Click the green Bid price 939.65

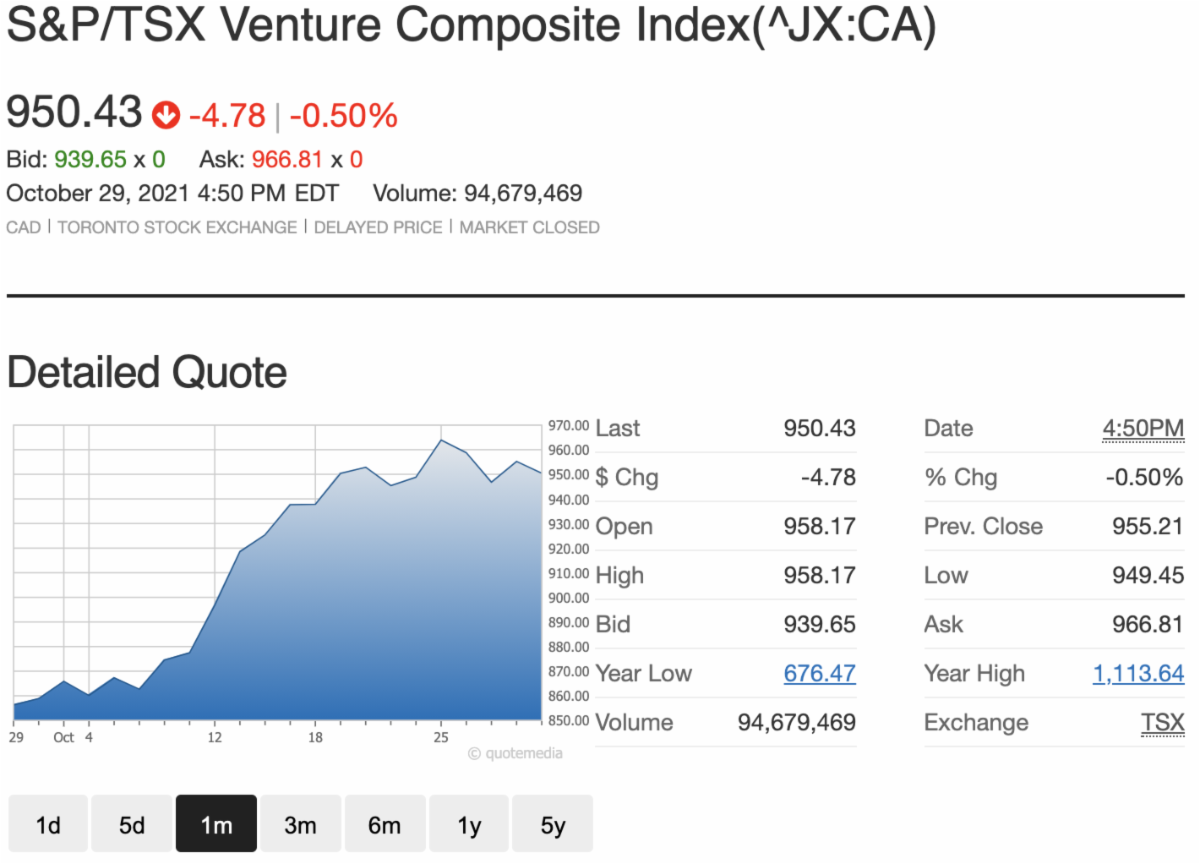tap(90, 159)
